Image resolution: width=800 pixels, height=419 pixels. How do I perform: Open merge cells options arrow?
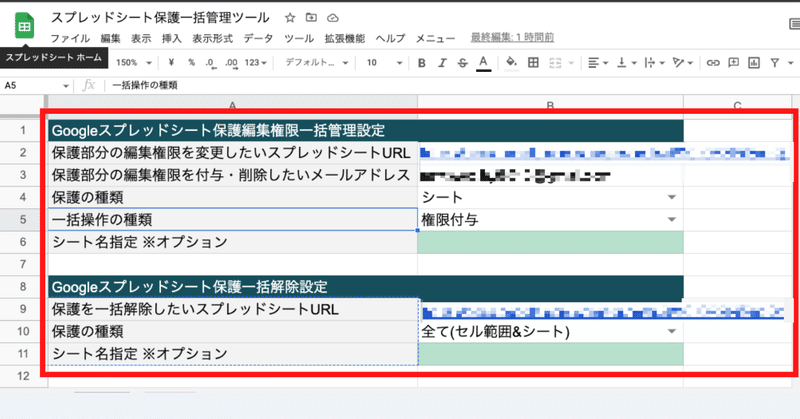(x=571, y=63)
